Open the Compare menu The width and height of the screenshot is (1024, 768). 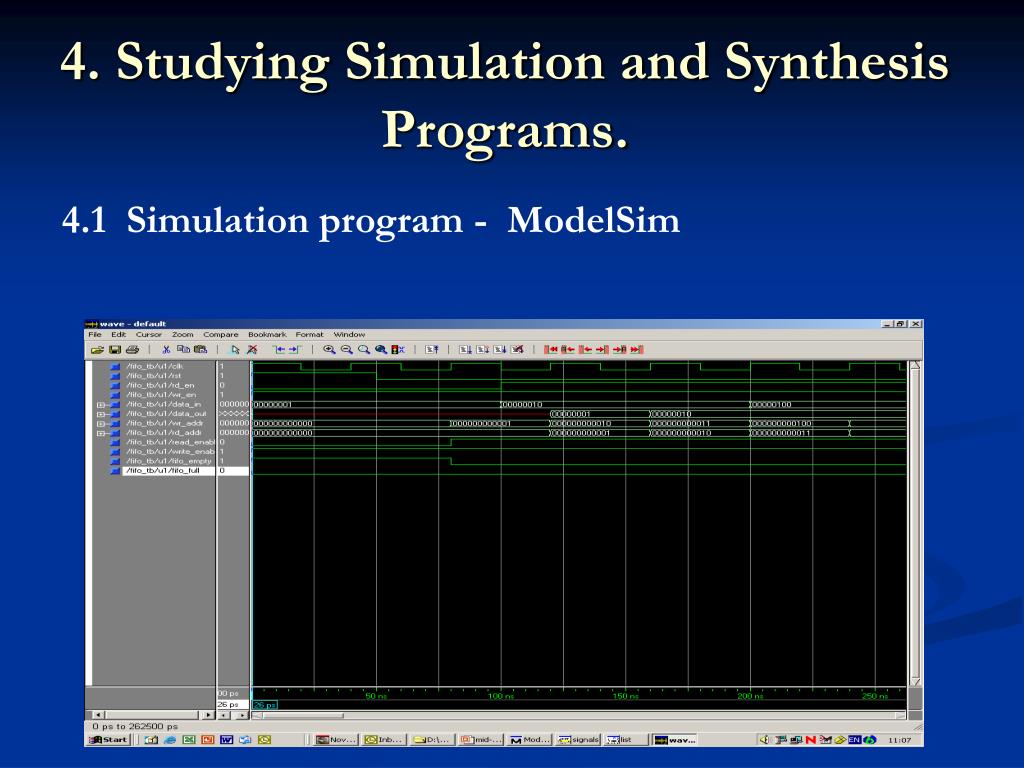(x=221, y=334)
